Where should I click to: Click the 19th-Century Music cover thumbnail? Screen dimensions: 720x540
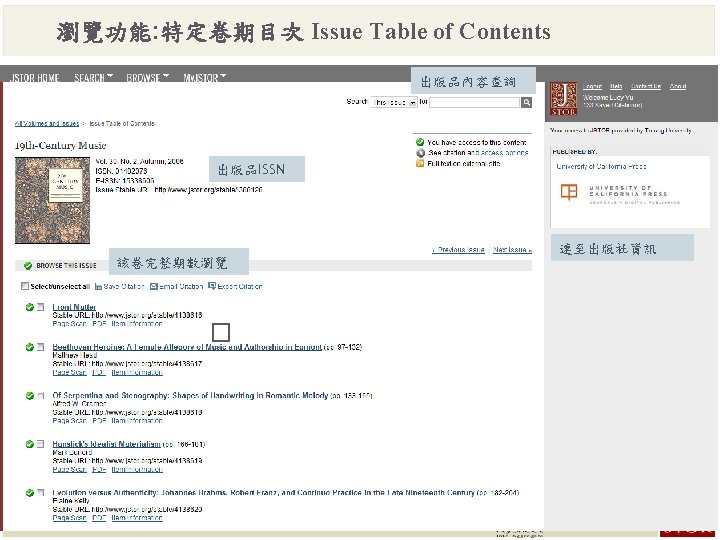click(52, 200)
